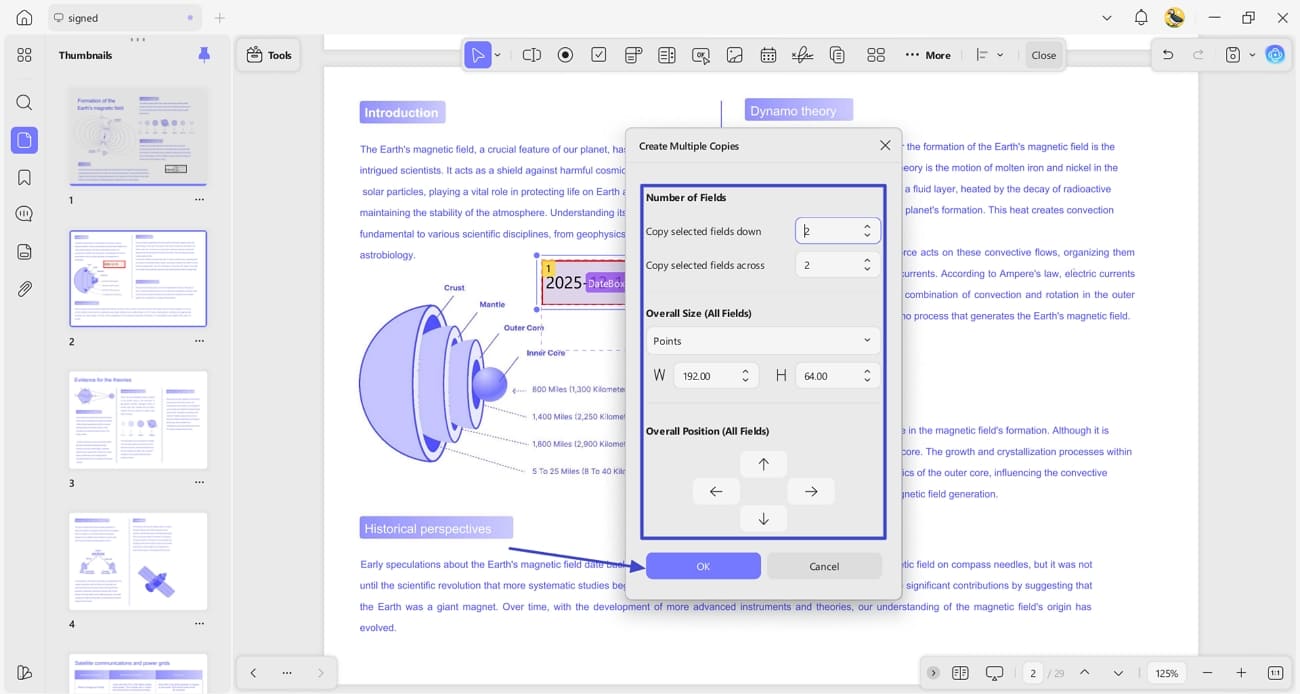Click the save icon
This screenshot has height=694, width=1300.
[x=1233, y=55]
